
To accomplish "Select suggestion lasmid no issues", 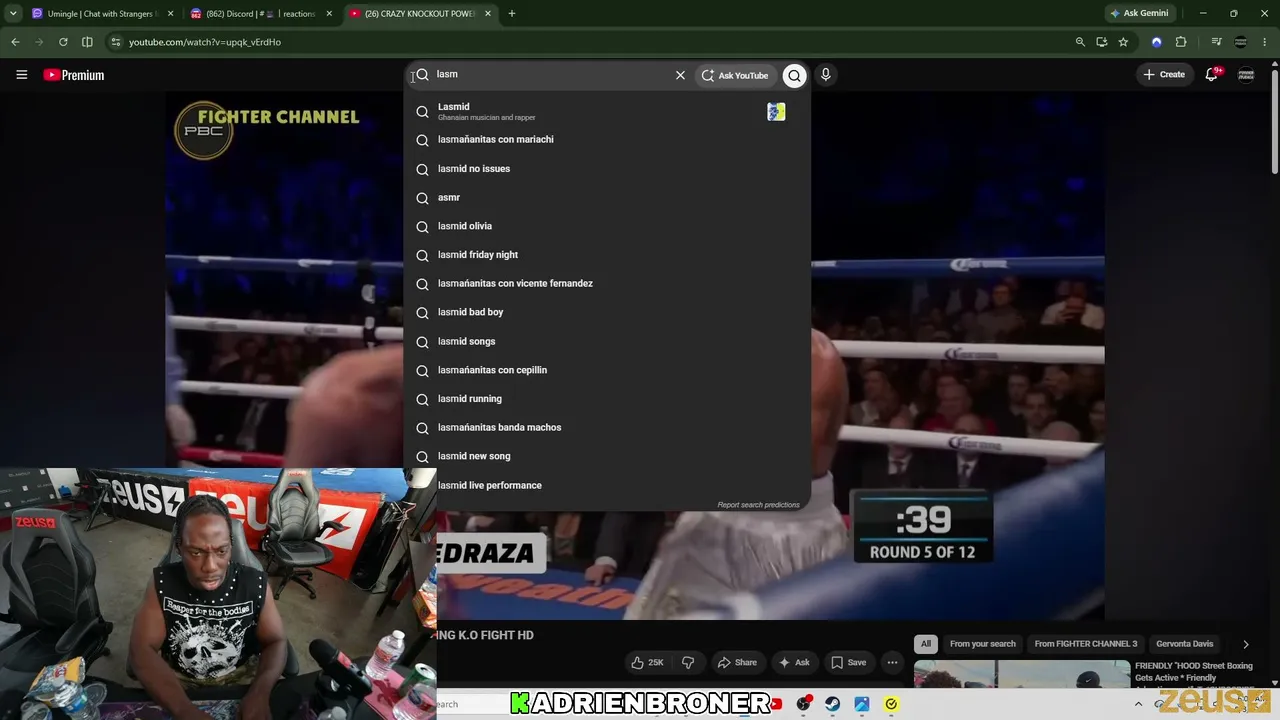I will pyautogui.click(x=607, y=169).
